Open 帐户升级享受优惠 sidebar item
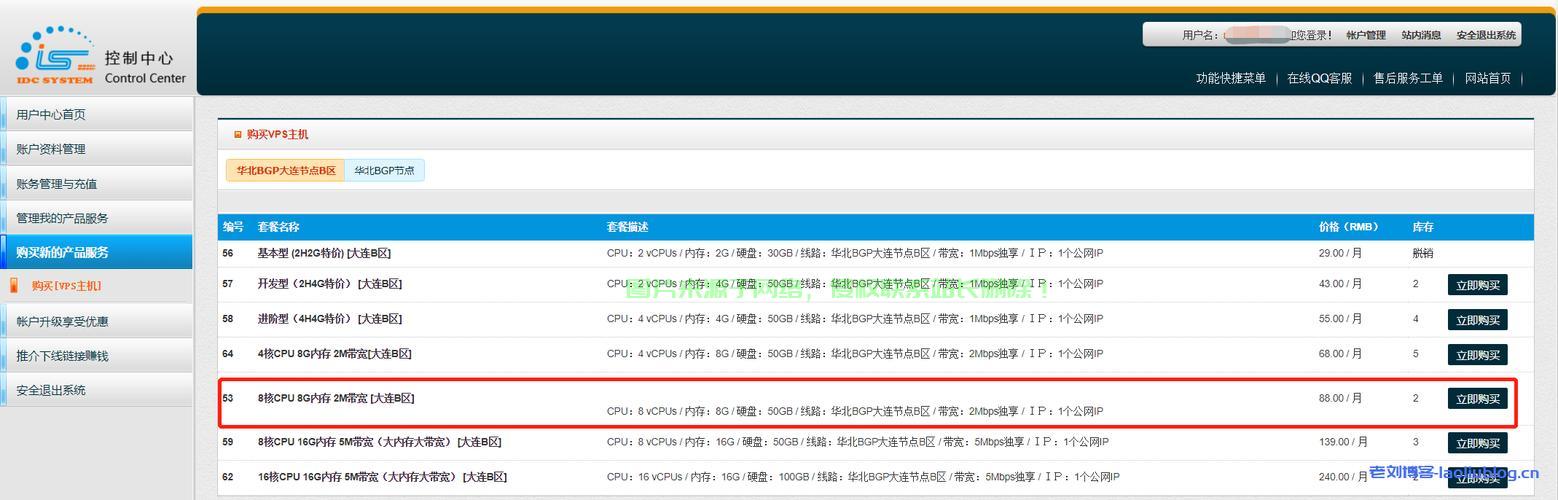Viewport: 1558px width, 500px height. point(96,321)
